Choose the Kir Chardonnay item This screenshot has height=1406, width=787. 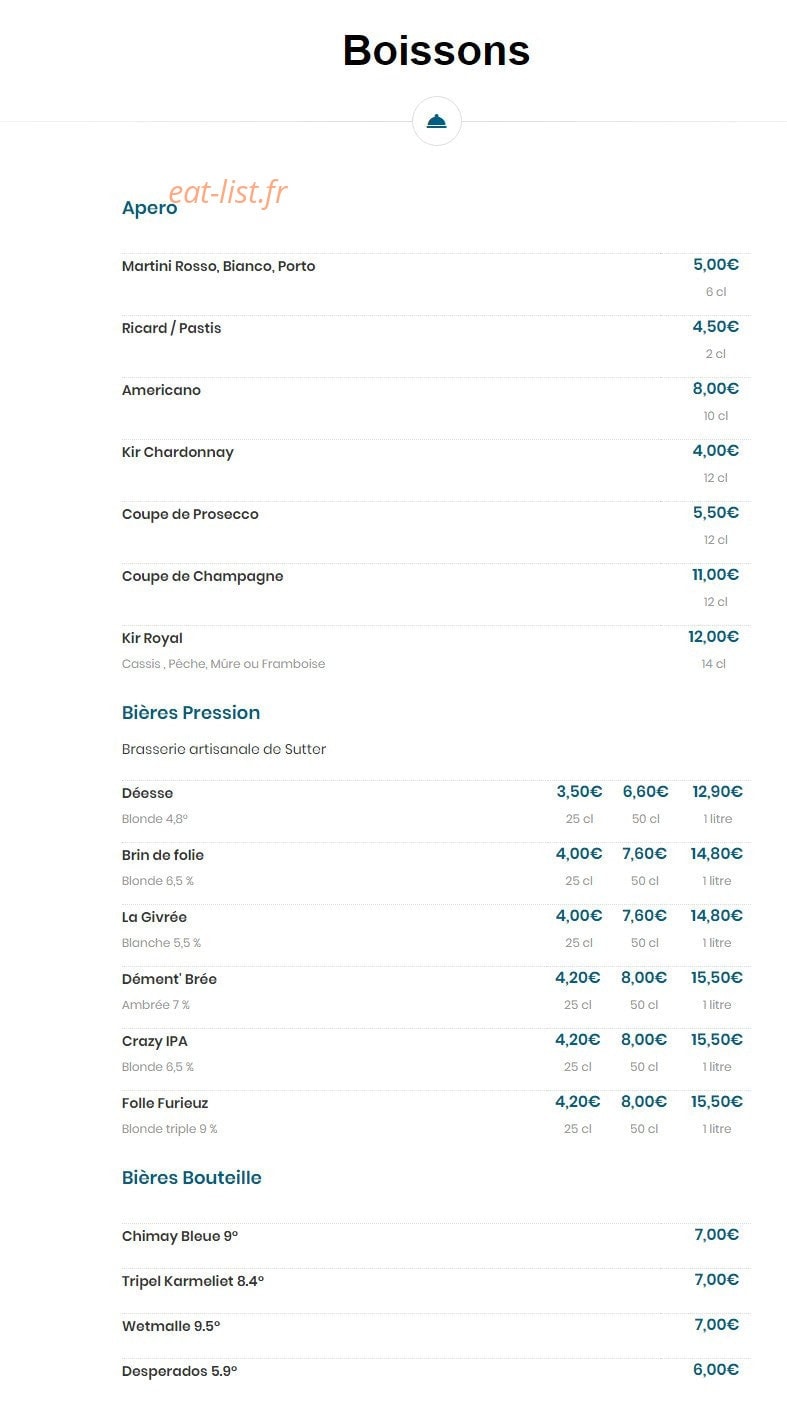point(178,452)
